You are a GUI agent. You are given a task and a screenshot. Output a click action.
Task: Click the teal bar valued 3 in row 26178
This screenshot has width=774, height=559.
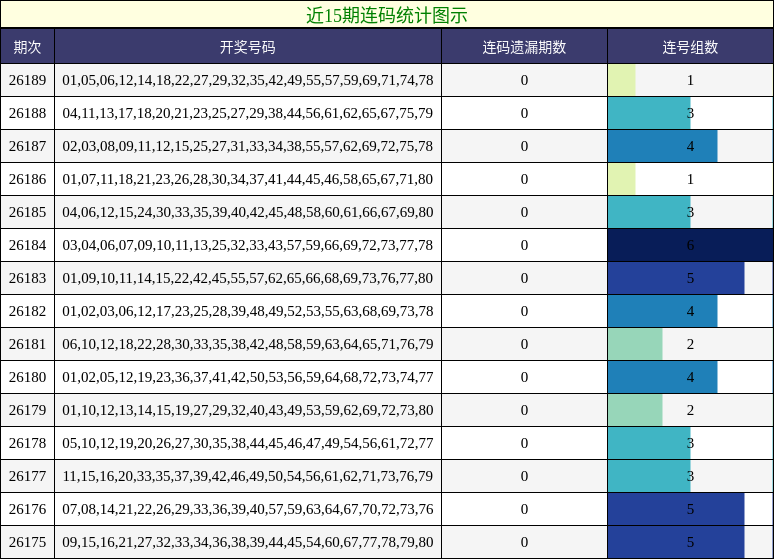point(649,443)
